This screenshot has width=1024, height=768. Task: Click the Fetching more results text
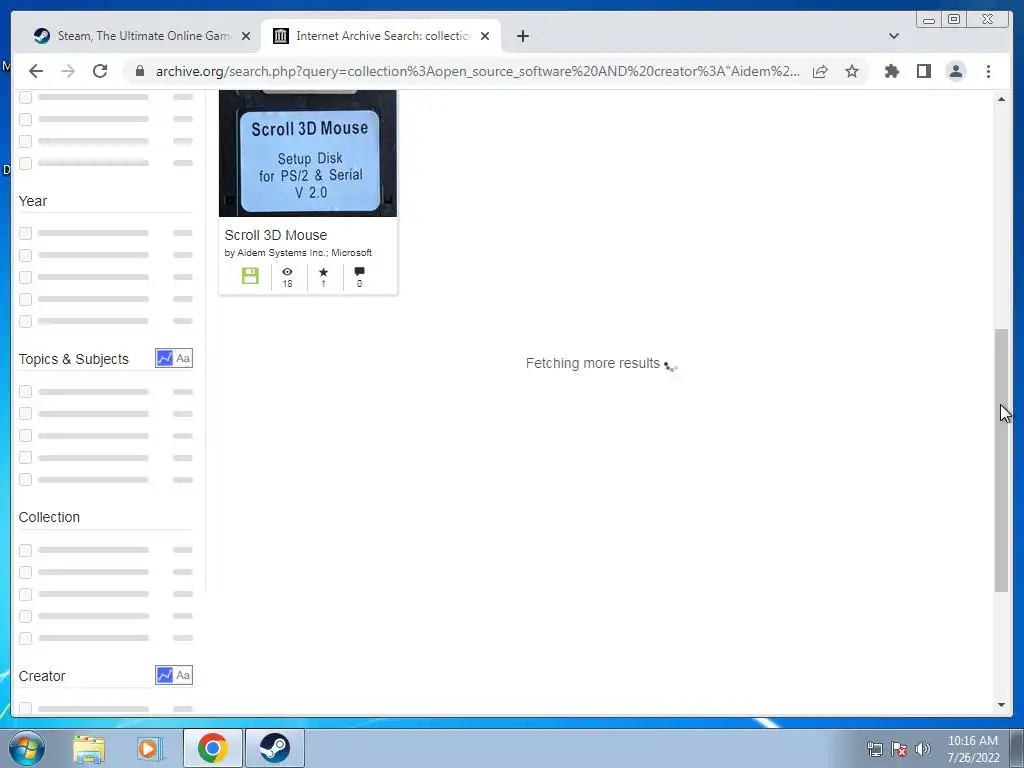[592, 364]
